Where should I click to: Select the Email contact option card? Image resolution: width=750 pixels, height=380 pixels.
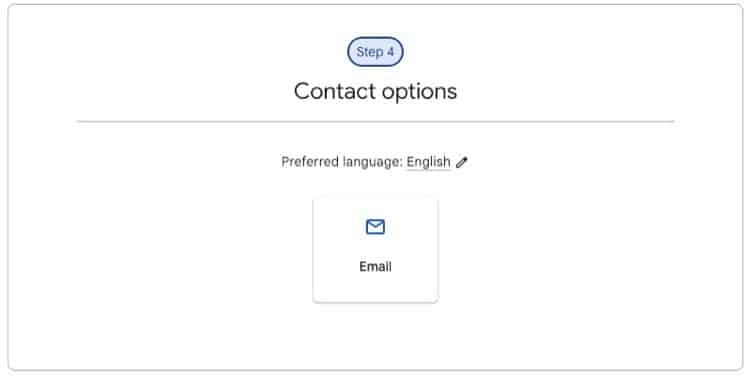pyautogui.click(x=375, y=249)
